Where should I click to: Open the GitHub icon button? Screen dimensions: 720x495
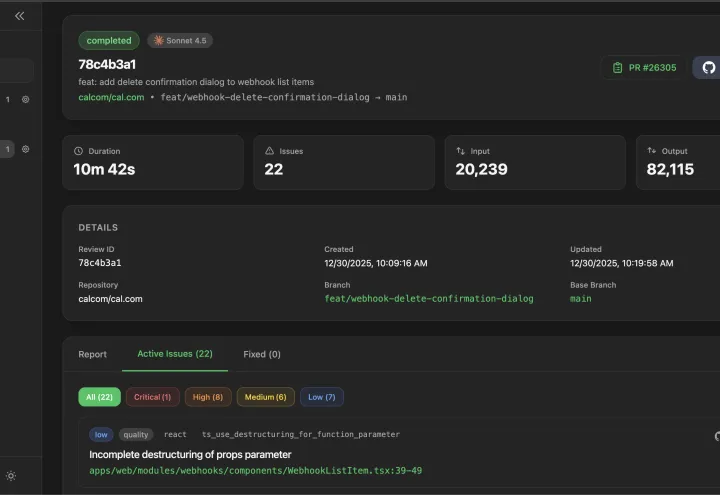pos(708,68)
